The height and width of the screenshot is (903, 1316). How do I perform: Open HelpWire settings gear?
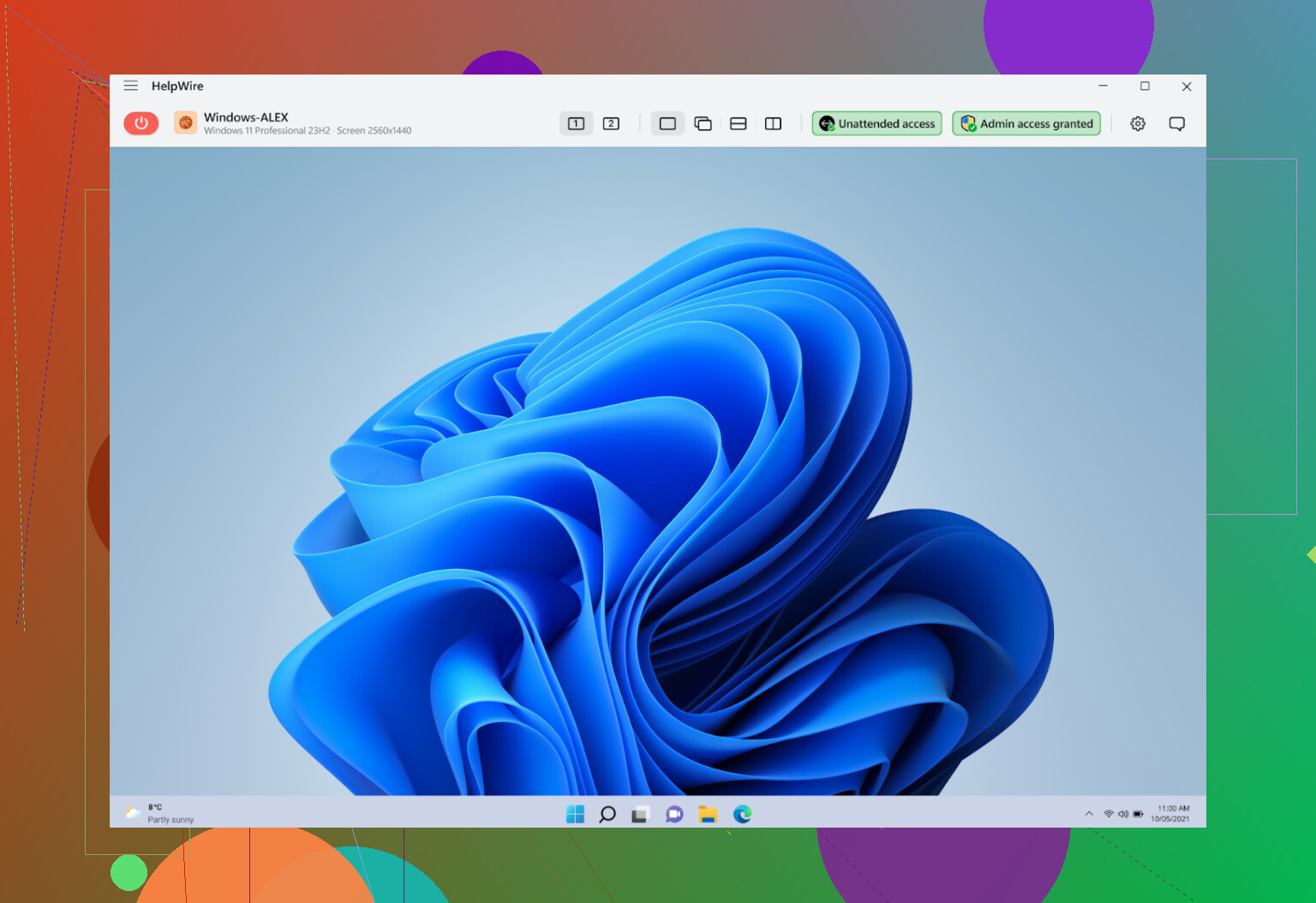coord(1138,123)
